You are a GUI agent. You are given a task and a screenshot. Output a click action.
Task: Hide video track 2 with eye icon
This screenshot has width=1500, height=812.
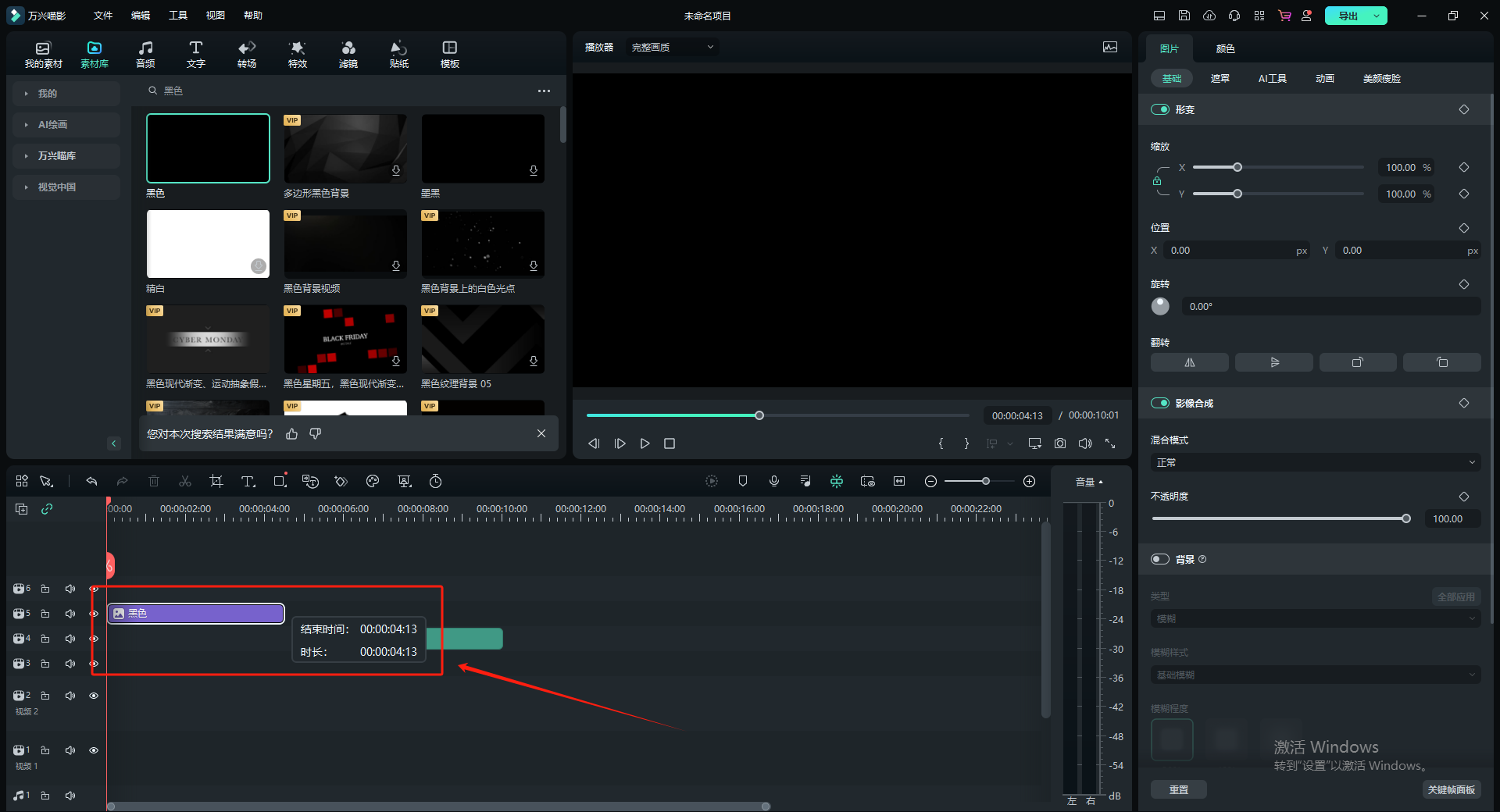(94, 696)
